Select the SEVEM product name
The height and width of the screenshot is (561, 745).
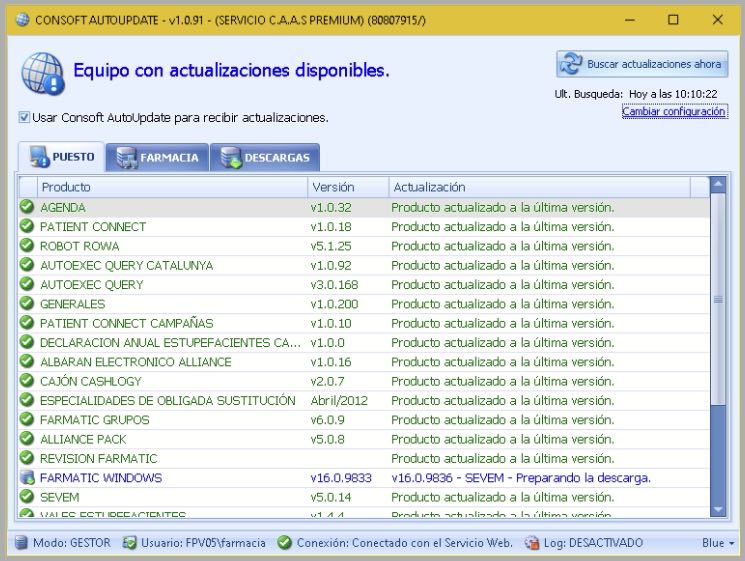(59, 497)
